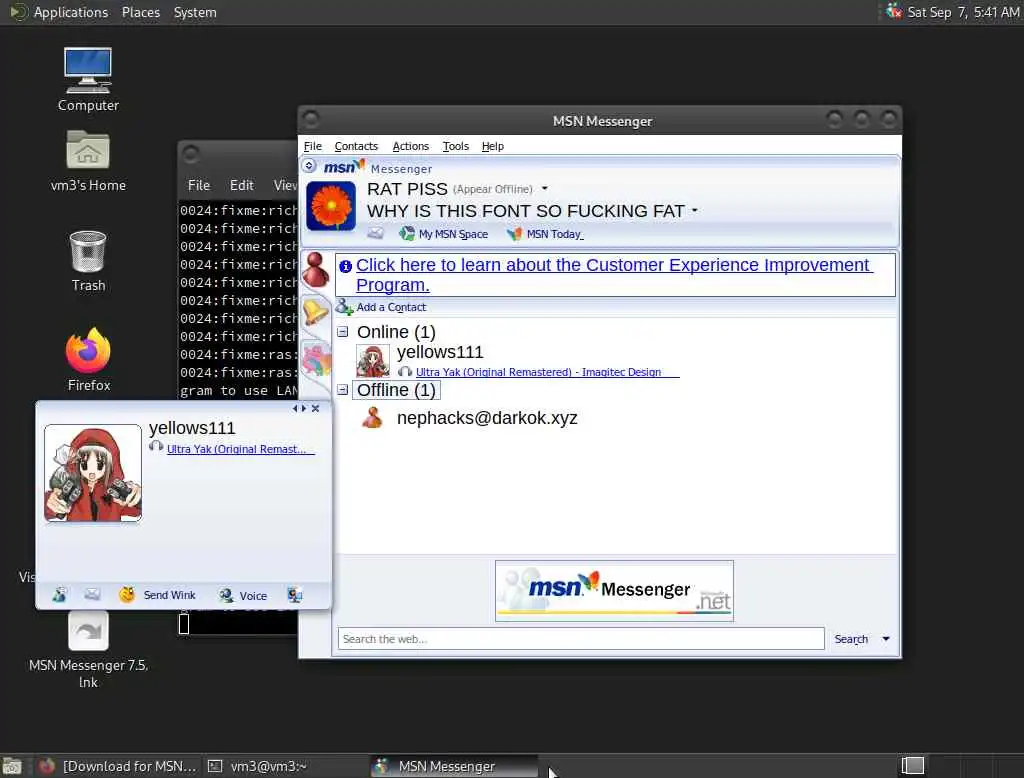Viewport: 1024px width, 778px height.
Task: Select yellows111 in the contact list
Action: [440, 352]
